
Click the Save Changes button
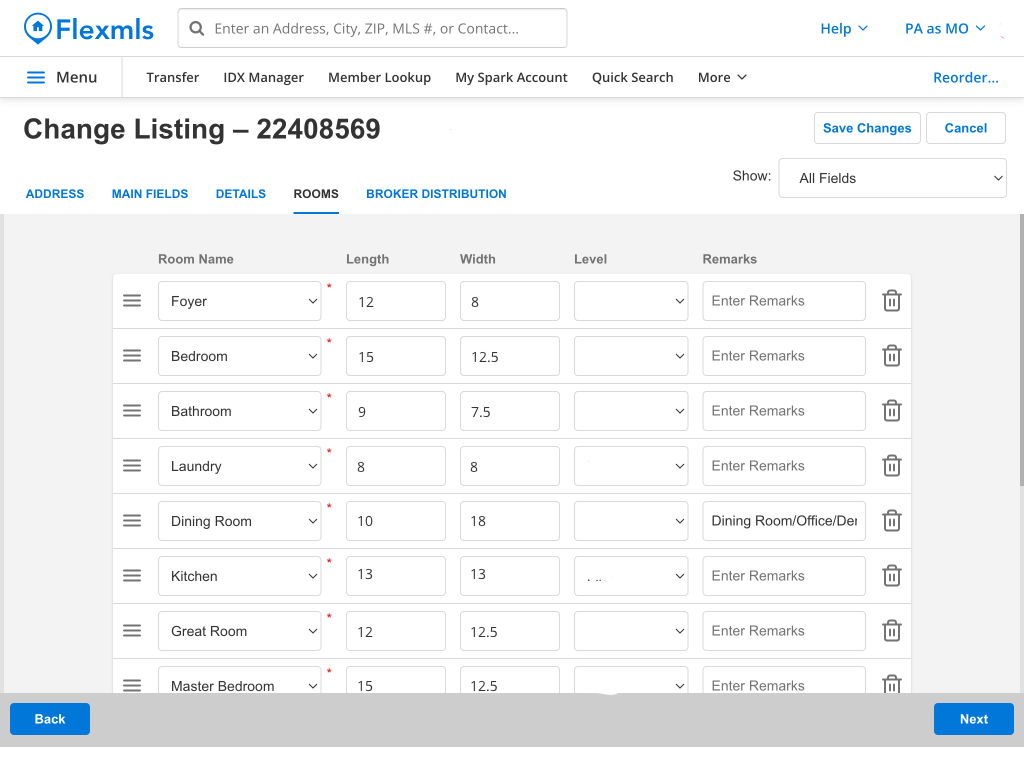click(x=867, y=128)
